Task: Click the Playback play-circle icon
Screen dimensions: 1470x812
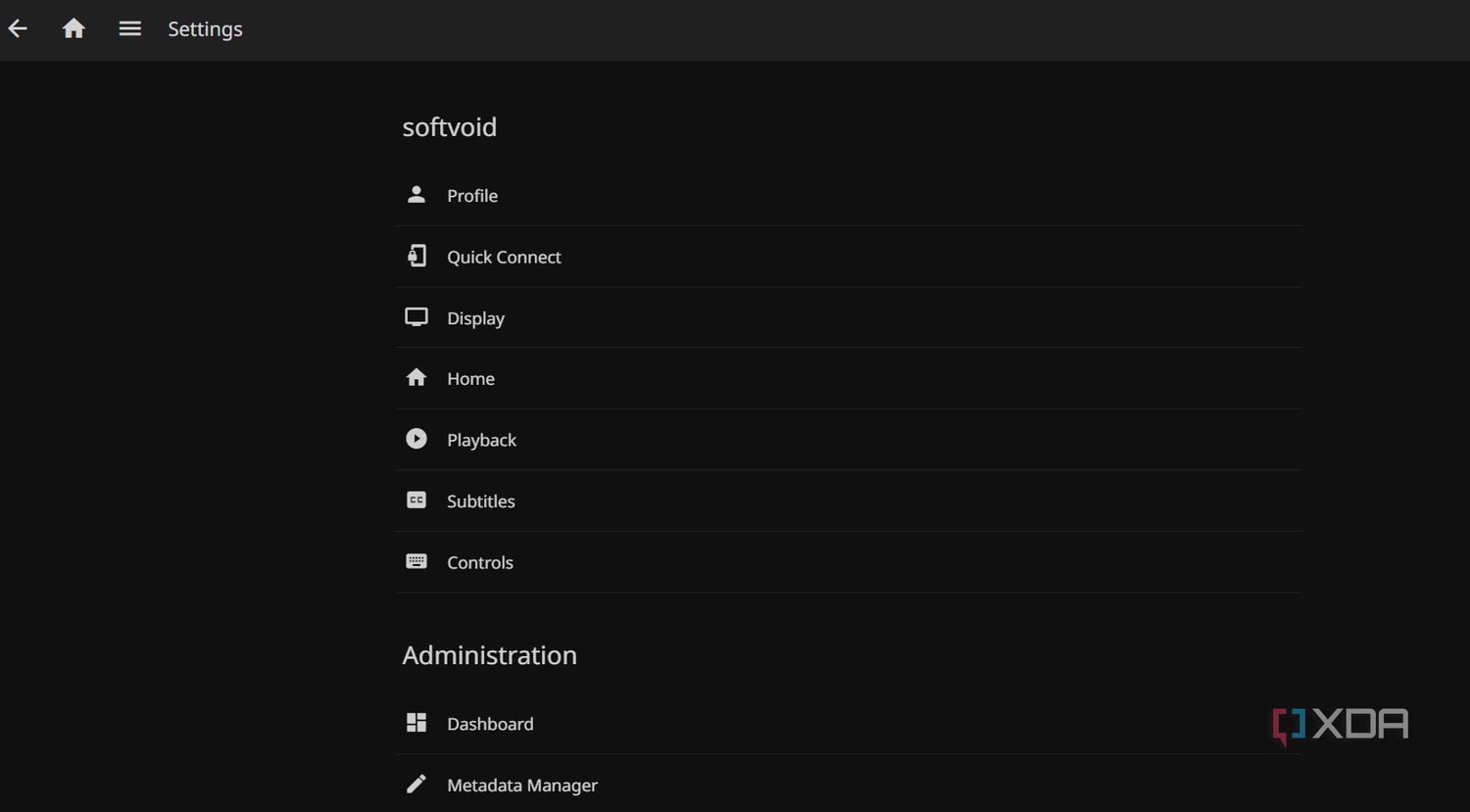Action: (x=416, y=439)
